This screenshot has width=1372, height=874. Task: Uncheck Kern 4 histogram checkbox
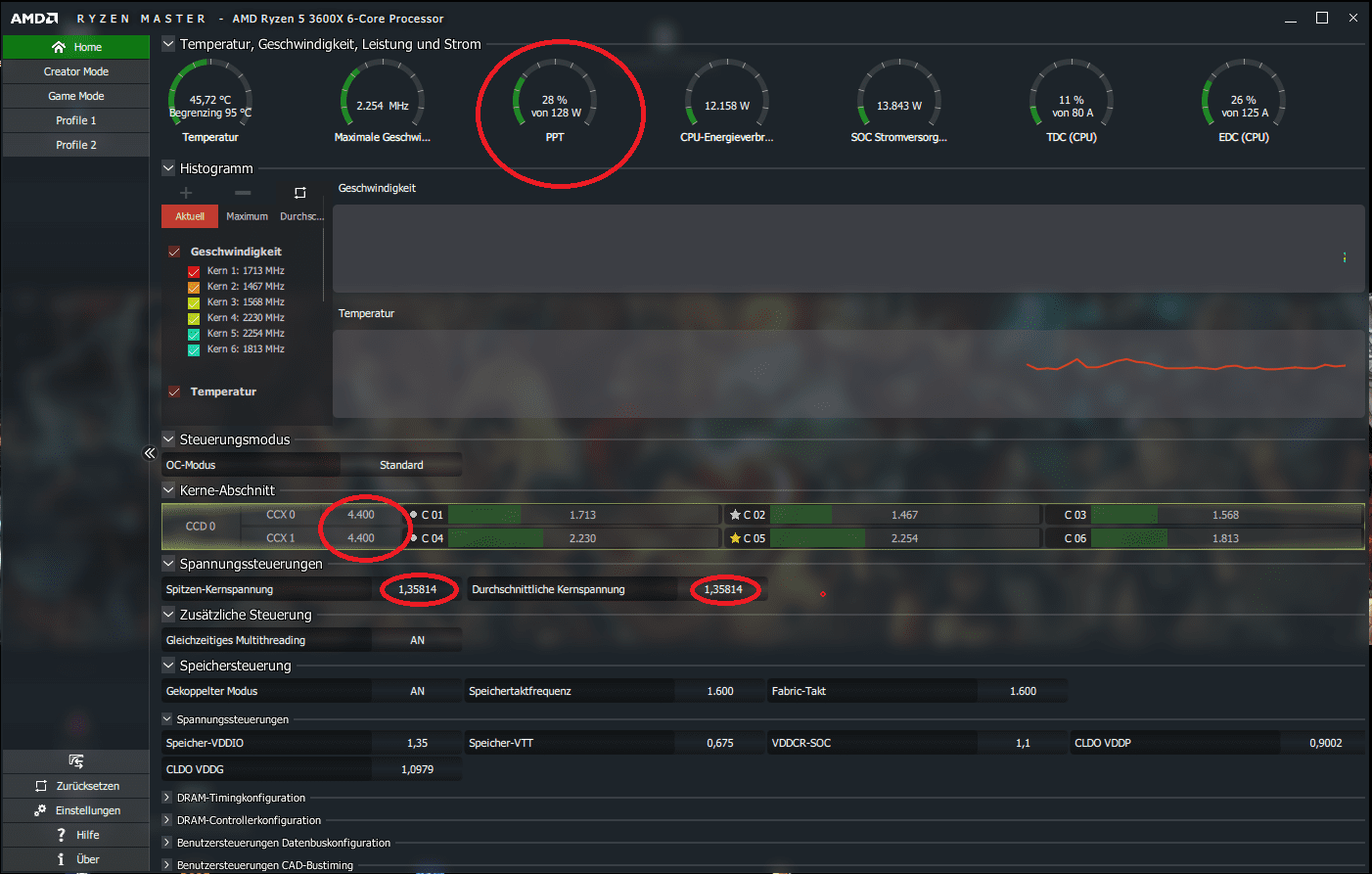tap(194, 318)
